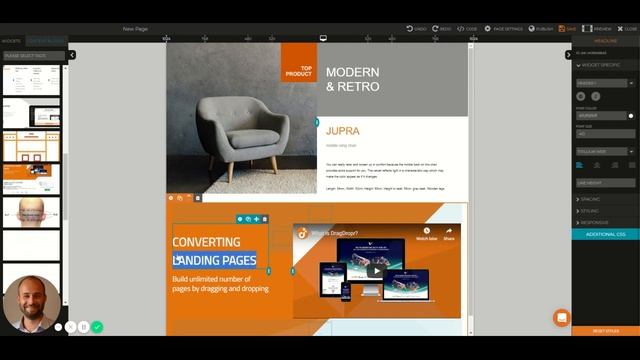Select the bald head block thumbnail

(31, 212)
